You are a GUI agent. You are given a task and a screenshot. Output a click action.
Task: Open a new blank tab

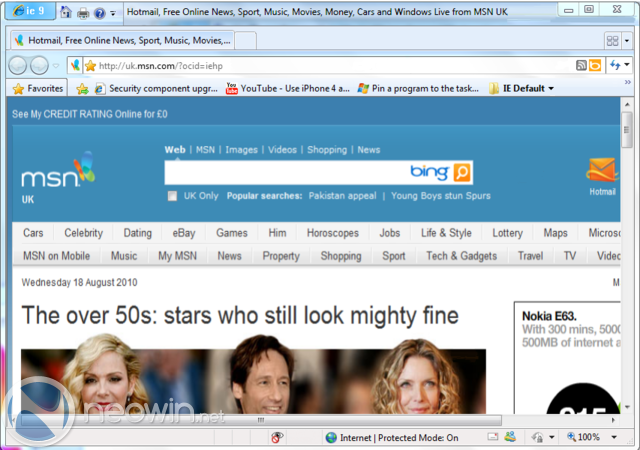point(245,41)
